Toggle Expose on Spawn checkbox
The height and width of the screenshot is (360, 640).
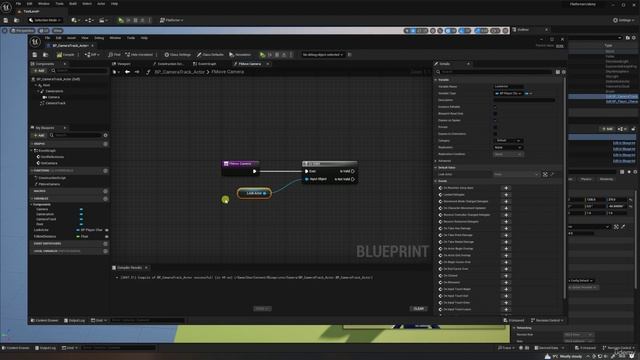(x=495, y=120)
